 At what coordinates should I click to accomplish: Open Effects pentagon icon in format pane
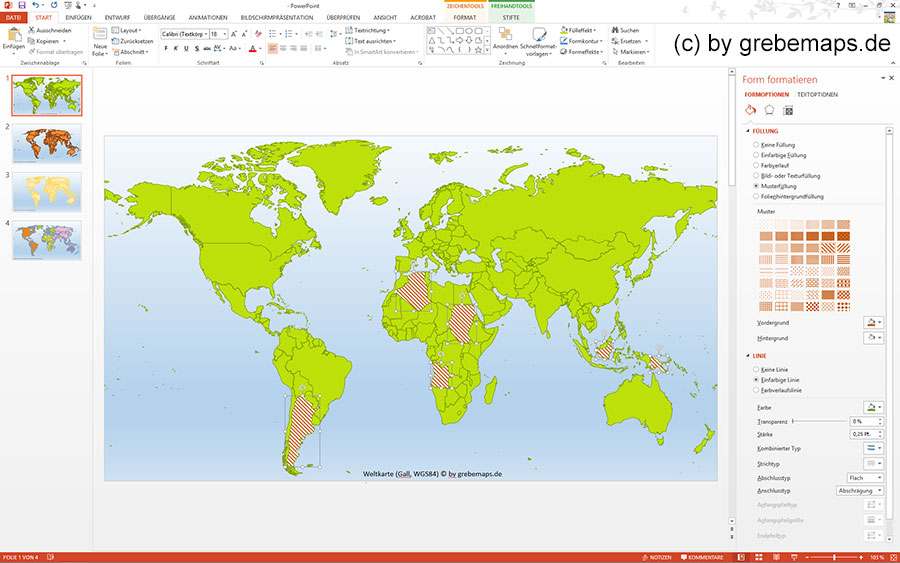[769, 110]
